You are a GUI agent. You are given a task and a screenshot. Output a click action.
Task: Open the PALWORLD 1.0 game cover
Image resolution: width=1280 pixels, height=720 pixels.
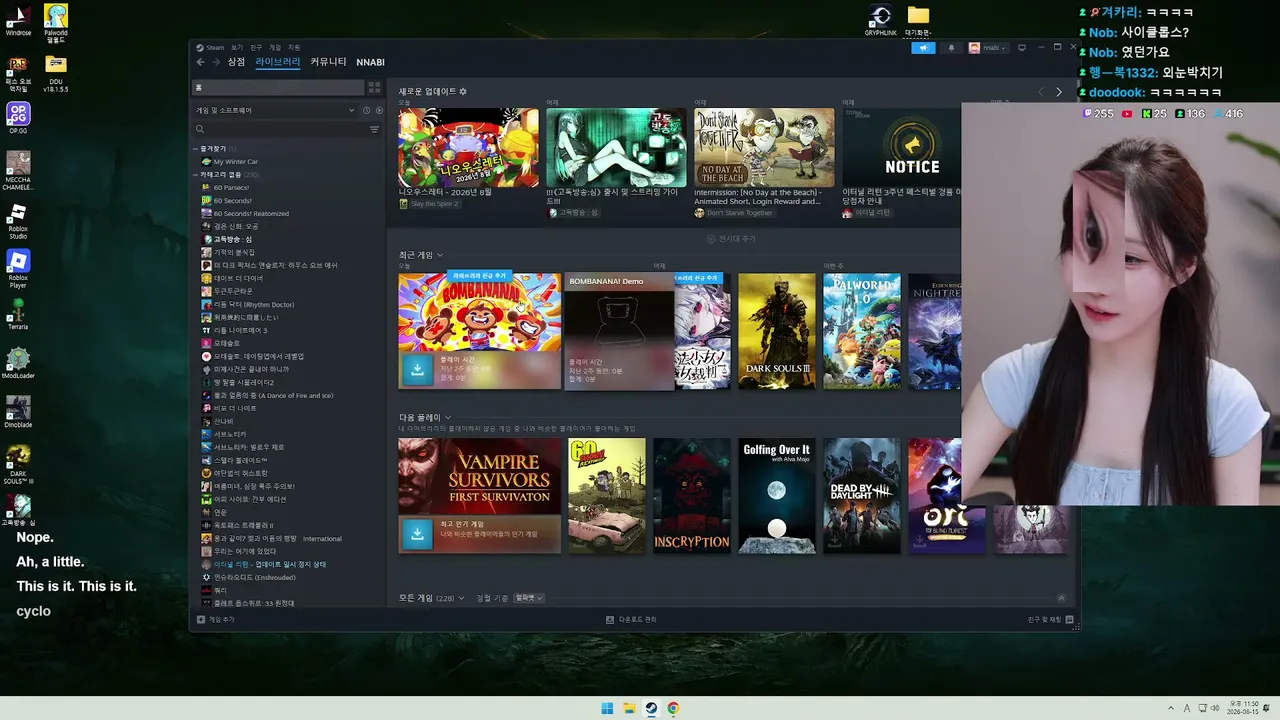click(x=862, y=331)
